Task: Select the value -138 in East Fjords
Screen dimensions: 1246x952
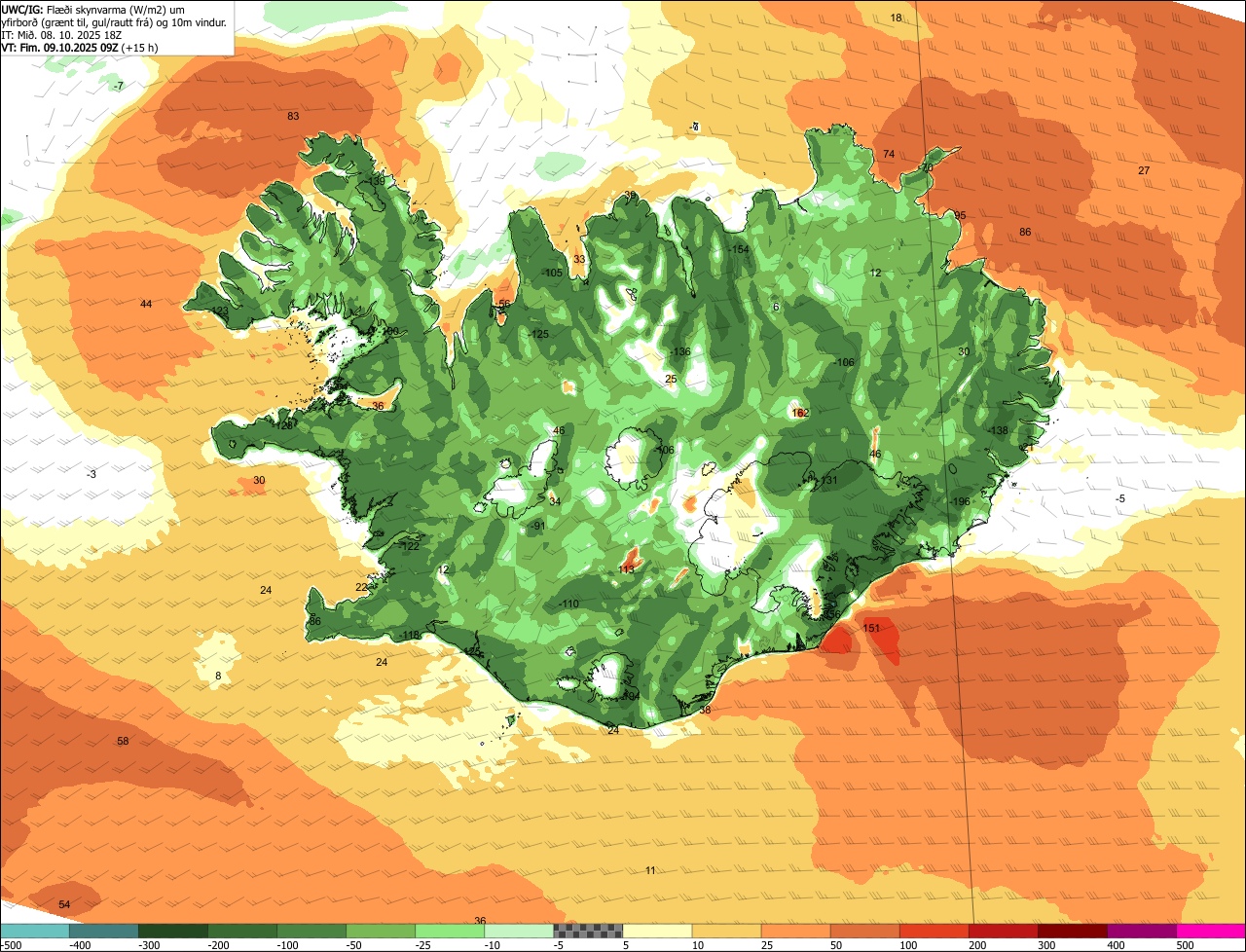Action: [998, 431]
